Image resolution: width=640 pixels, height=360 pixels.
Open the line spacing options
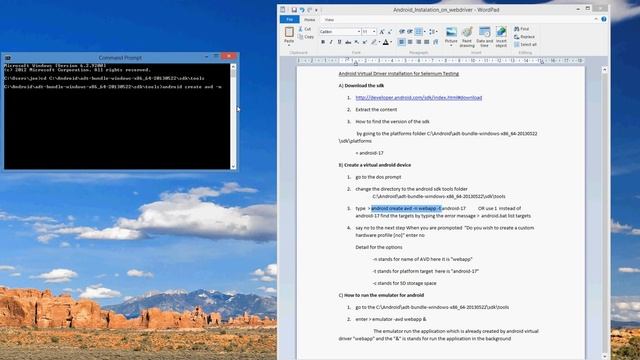point(433,31)
